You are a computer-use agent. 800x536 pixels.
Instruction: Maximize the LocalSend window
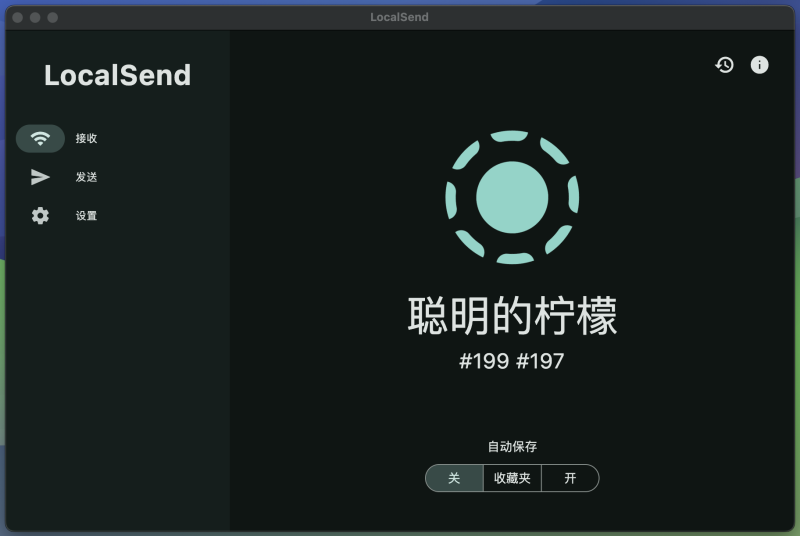[53, 17]
